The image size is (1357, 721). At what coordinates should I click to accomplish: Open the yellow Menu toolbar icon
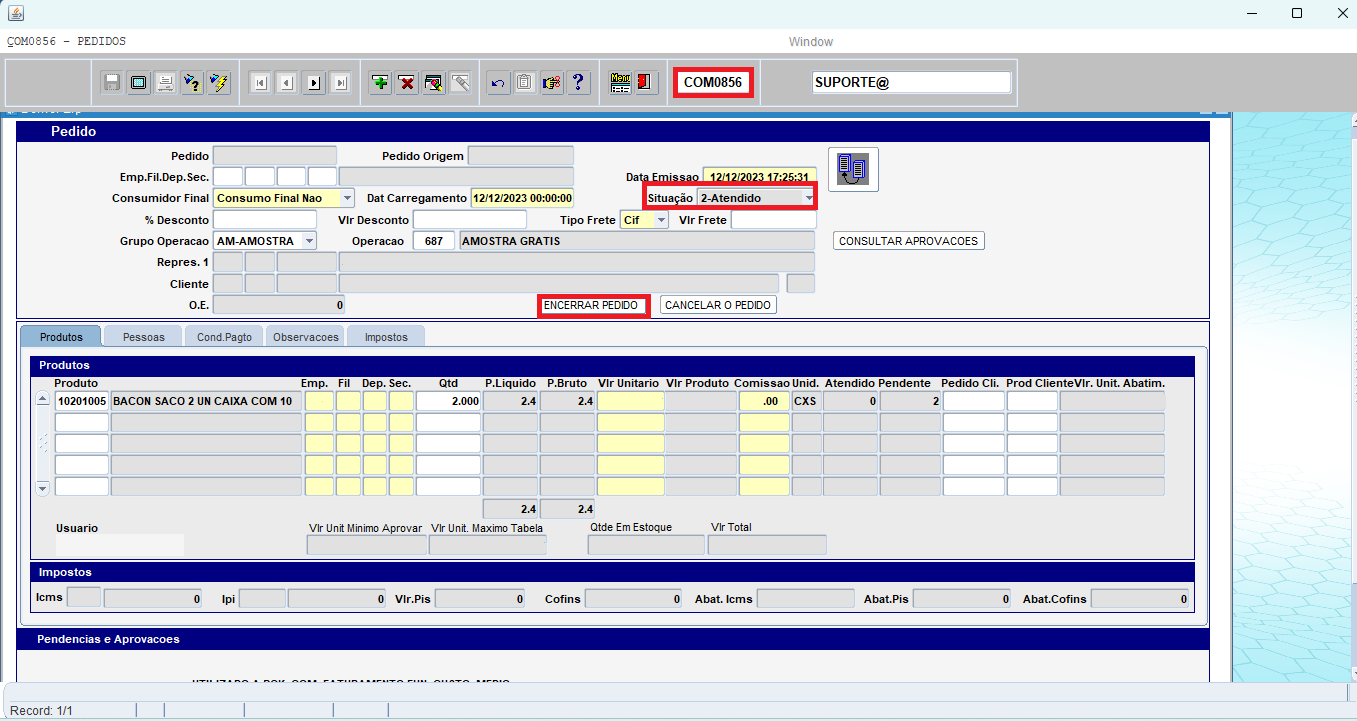point(620,83)
